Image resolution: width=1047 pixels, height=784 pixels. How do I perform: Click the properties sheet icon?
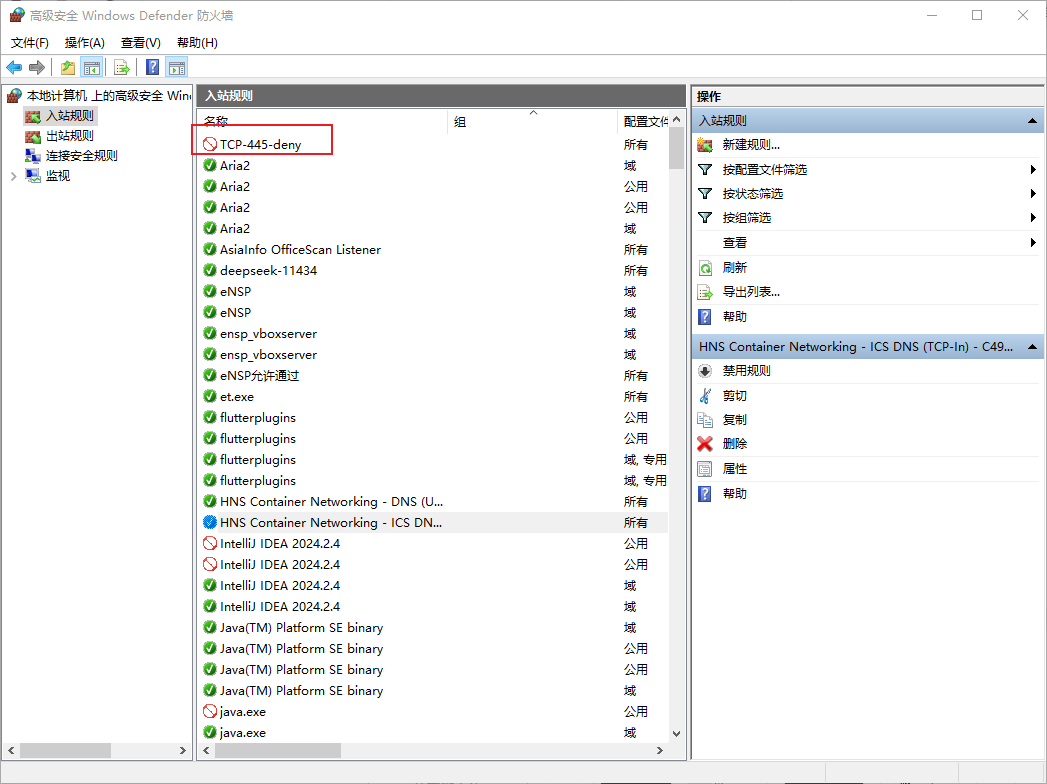click(705, 469)
